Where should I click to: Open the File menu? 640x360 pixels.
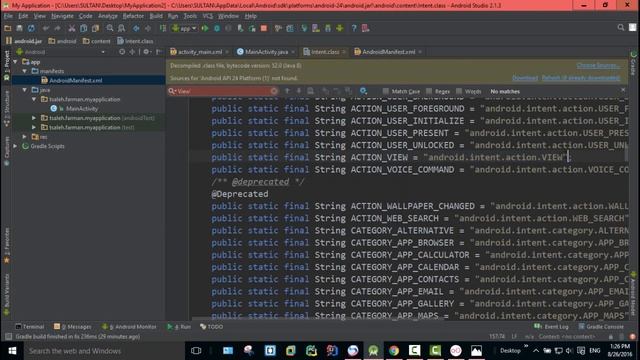click(x=8, y=16)
